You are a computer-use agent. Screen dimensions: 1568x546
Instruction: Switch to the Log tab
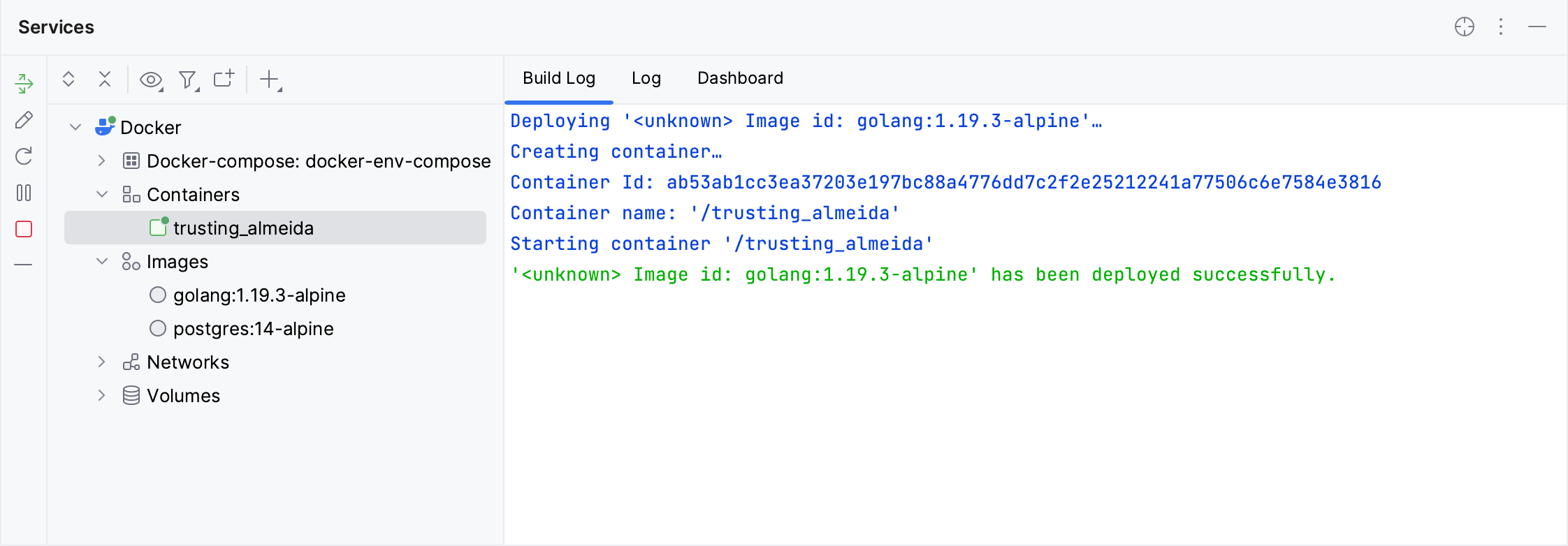coord(646,78)
